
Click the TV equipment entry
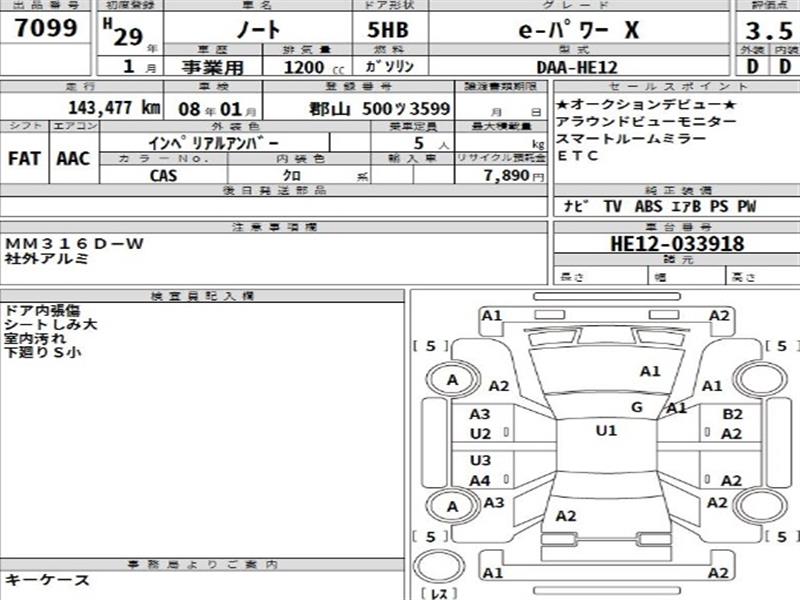coord(613,206)
